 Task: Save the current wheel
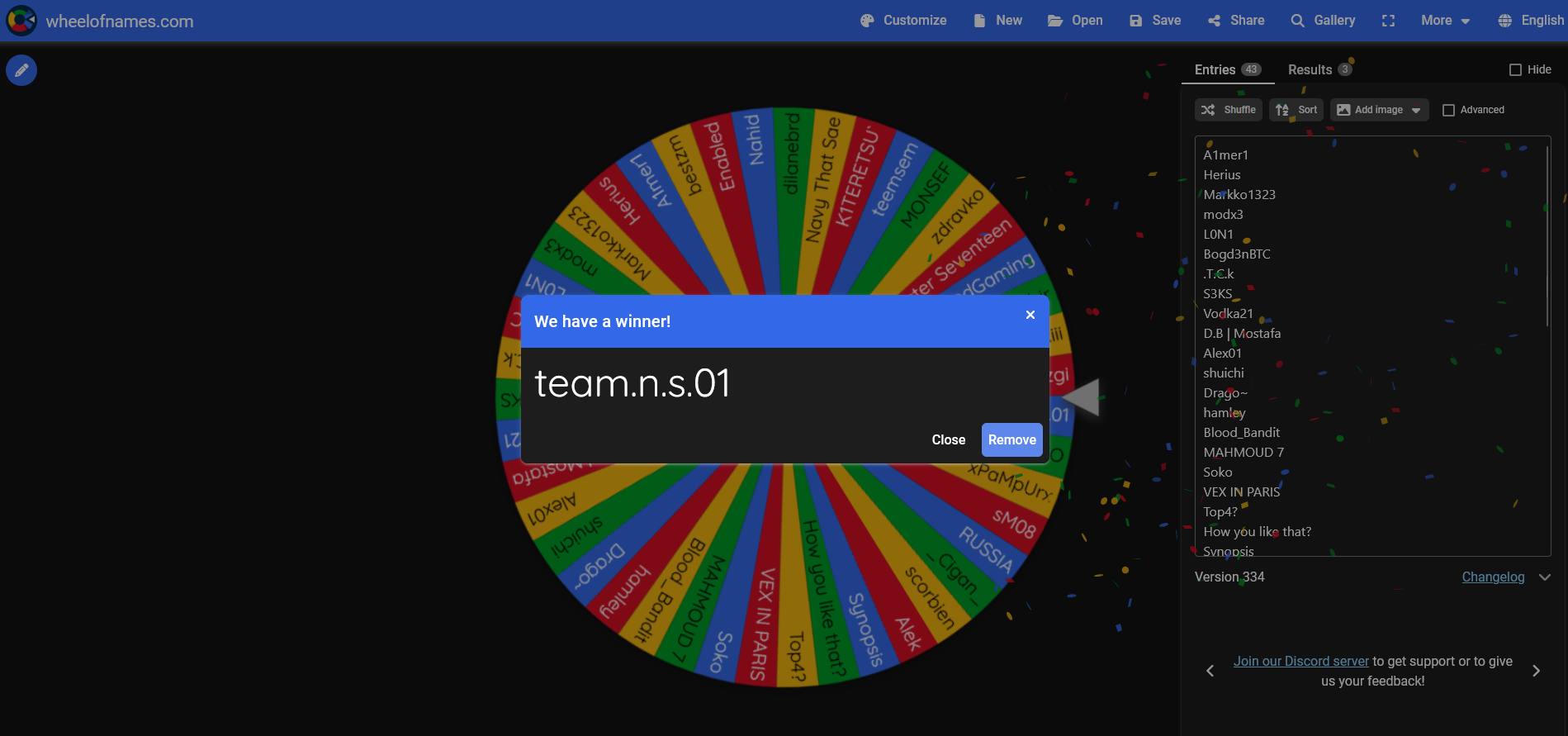click(x=1155, y=21)
